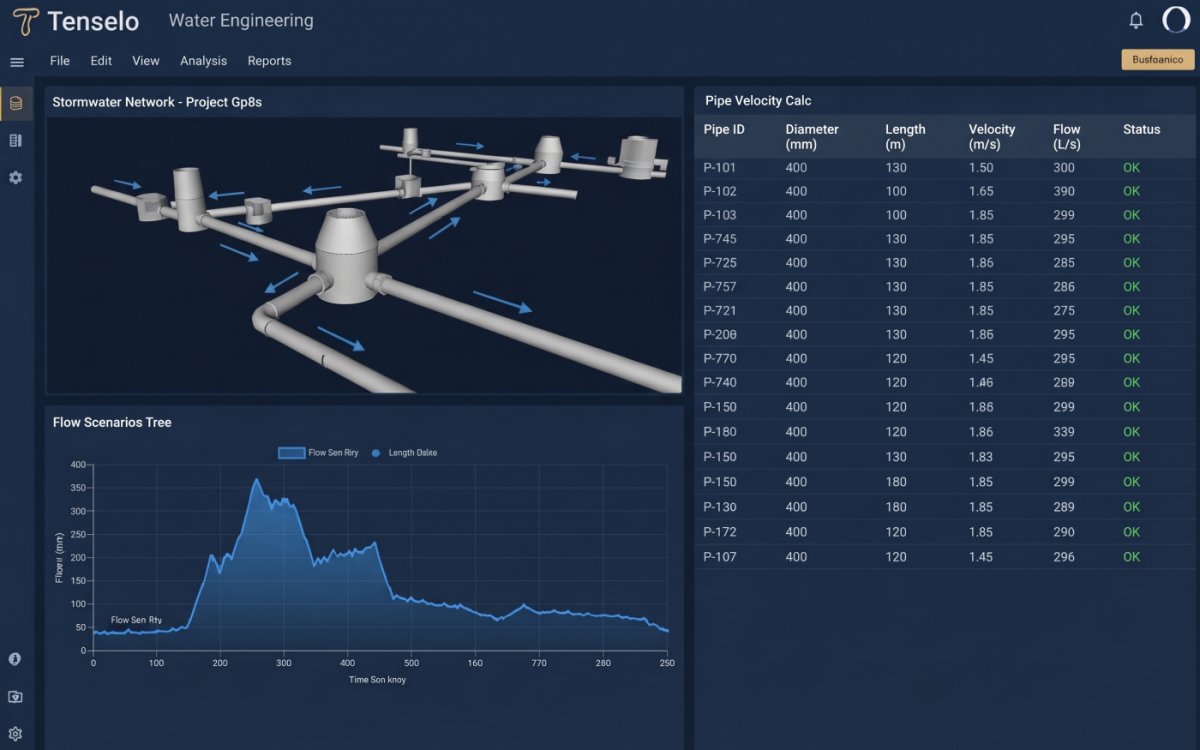
Task: Select the database icon in the sidebar
Action: pyautogui.click(x=15, y=103)
